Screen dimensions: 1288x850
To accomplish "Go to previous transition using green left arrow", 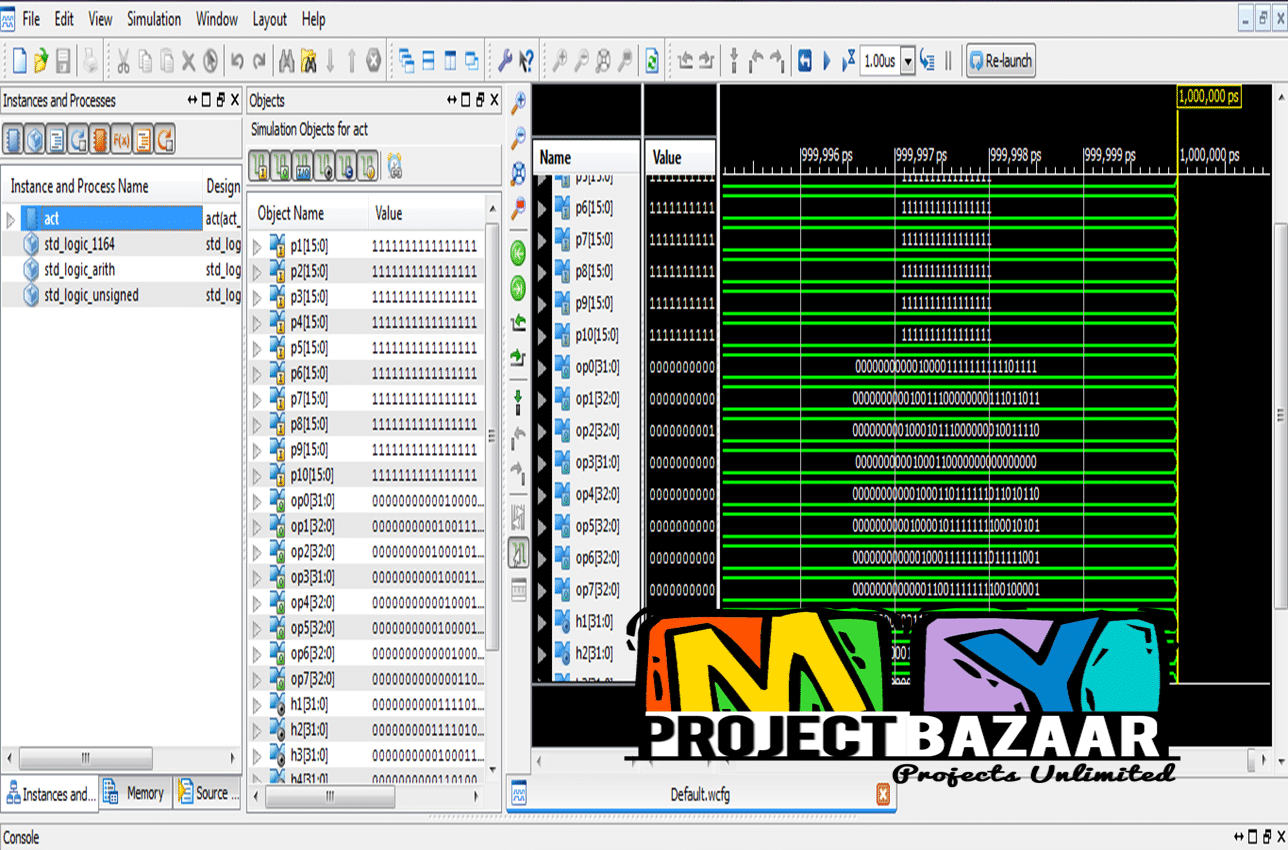I will click(518, 251).
